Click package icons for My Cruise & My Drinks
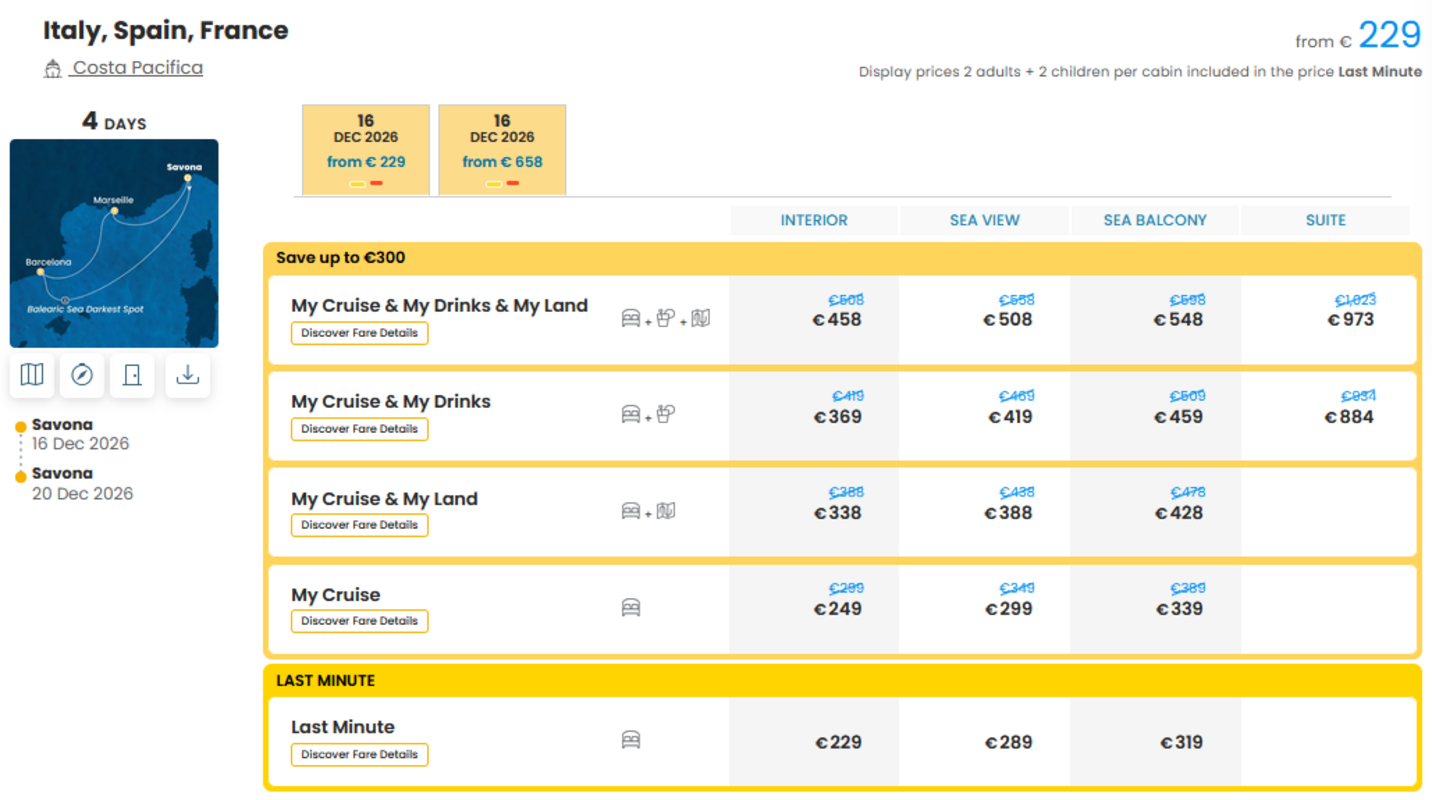1432x800 pixels. point(649,414)
